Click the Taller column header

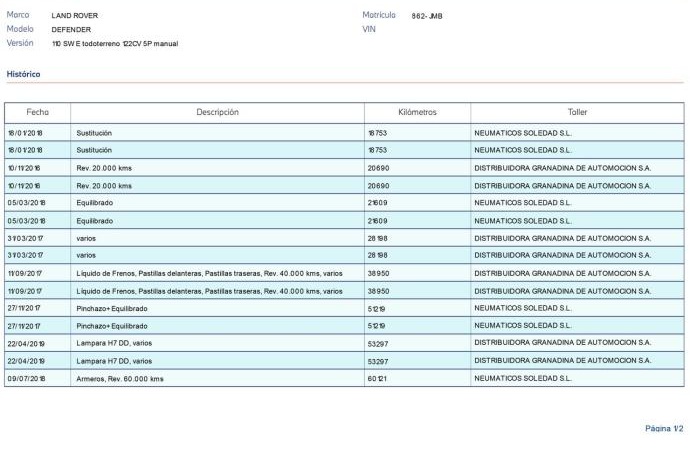[577, 112]
